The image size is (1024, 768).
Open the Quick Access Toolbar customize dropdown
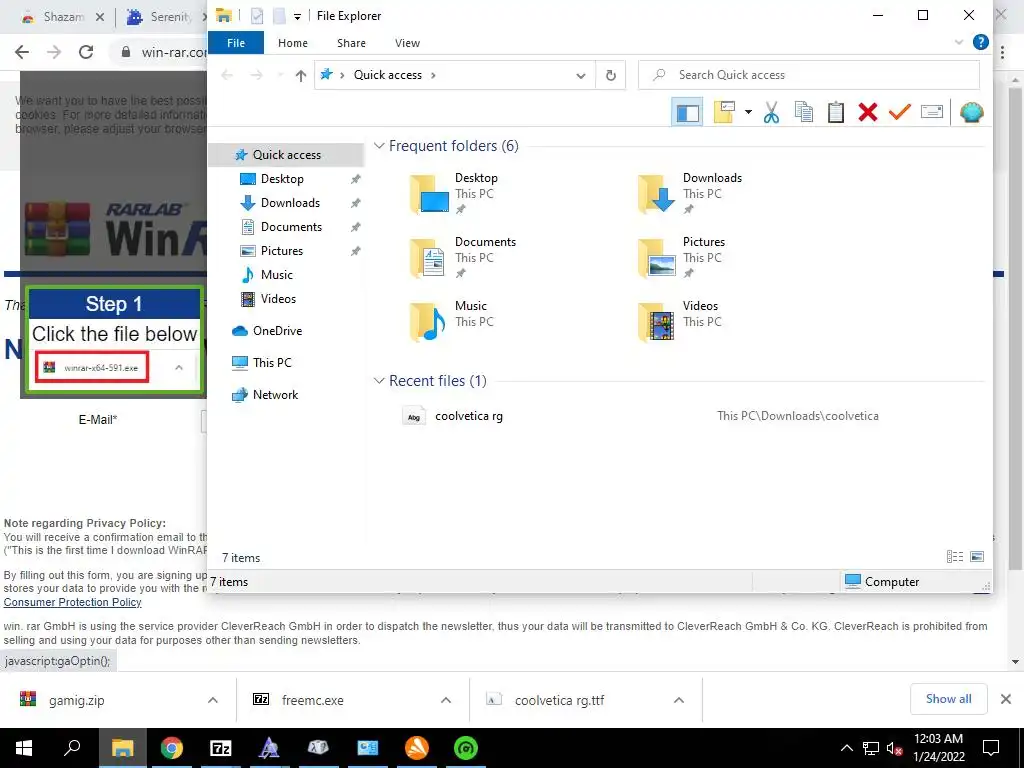[x=297, y=16]
